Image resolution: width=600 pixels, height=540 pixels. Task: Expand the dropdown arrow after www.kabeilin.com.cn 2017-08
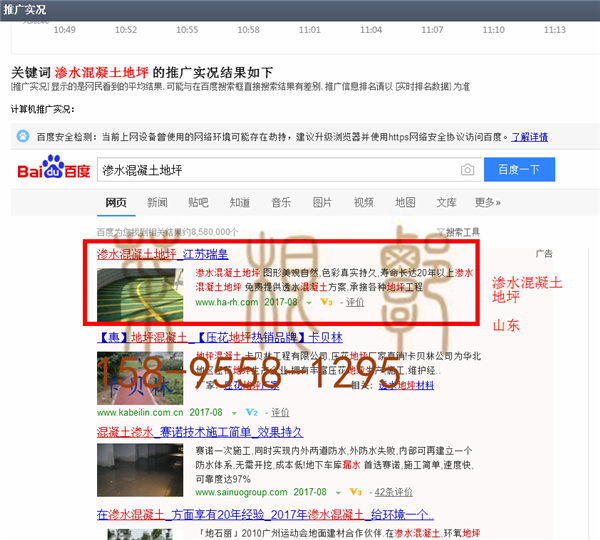pyautogui.click(x=234, y=413)
